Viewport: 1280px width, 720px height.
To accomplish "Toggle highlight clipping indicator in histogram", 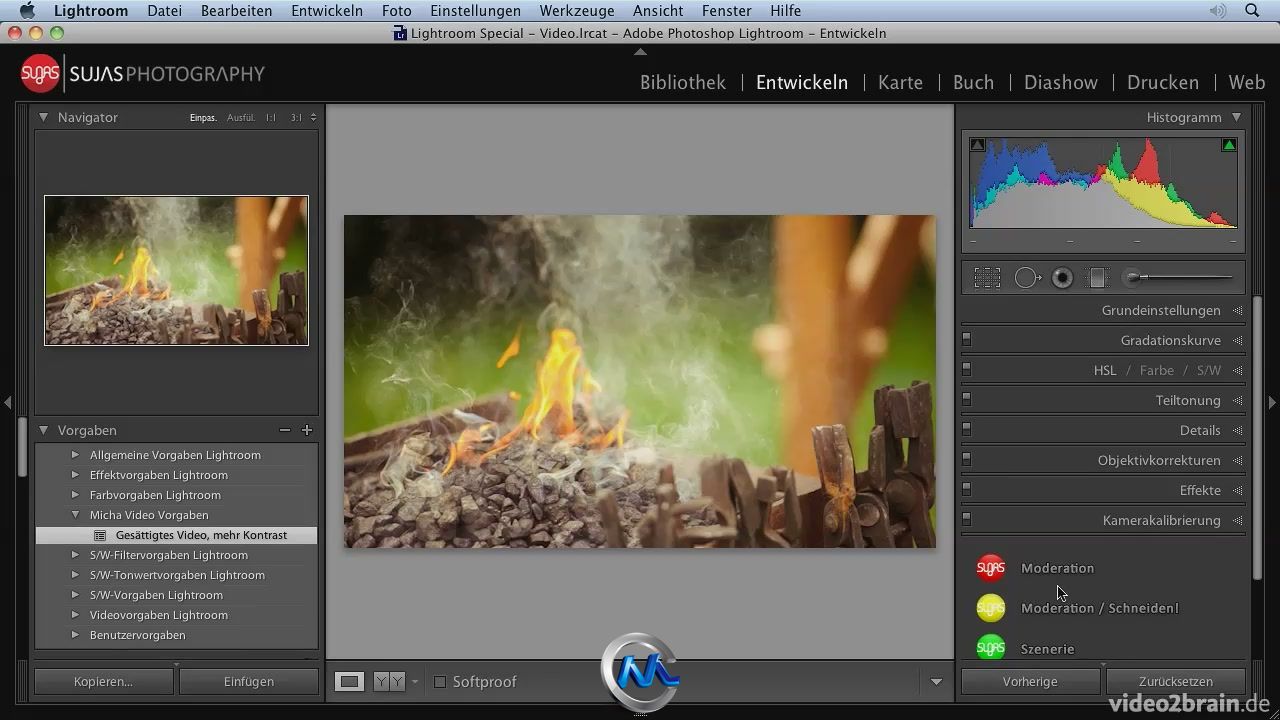I will [1229, 145].
